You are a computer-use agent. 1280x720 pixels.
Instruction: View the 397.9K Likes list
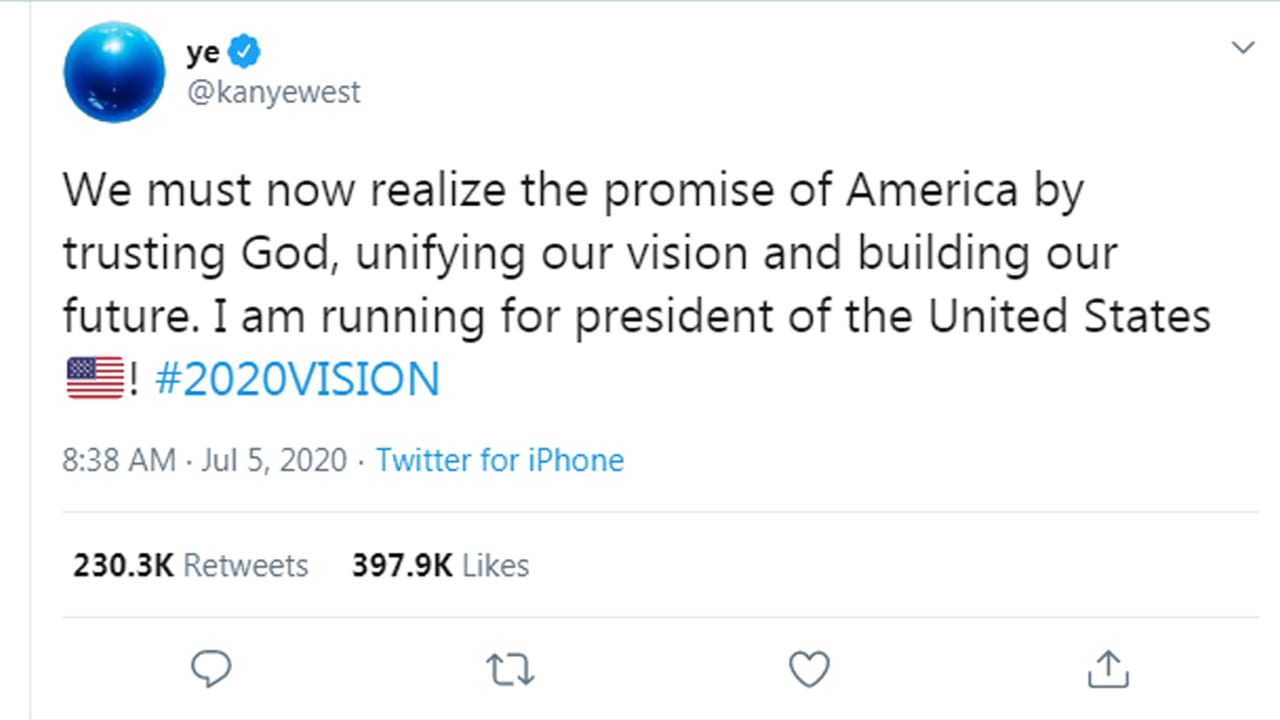coord(440,565)
